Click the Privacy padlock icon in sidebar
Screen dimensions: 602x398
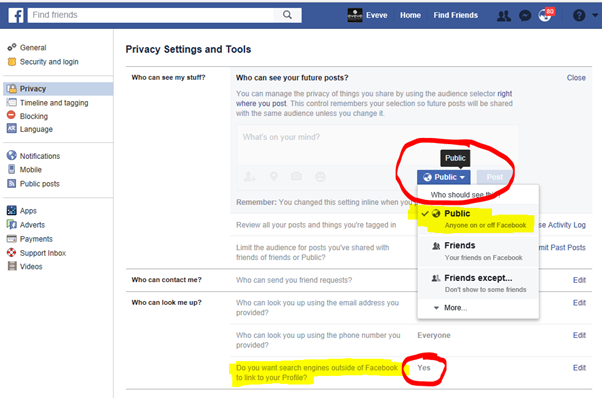click(12, 88)
